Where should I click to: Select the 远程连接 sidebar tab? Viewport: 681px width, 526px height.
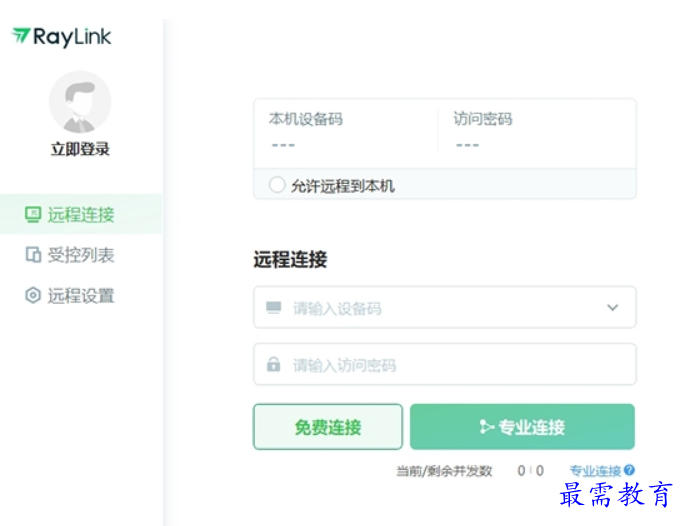point(81,214)
